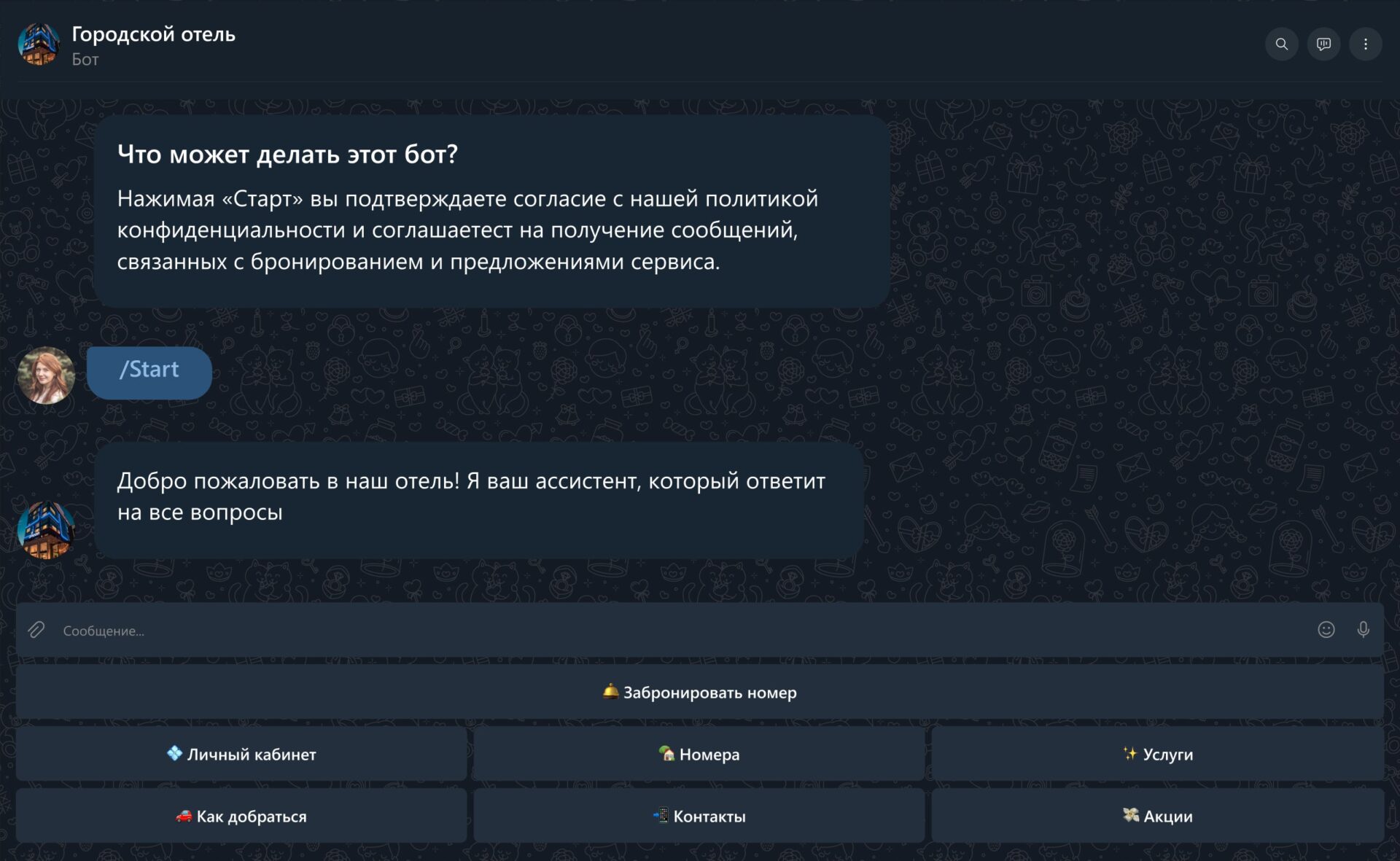
Task: Open Городской отель chat title info
Action: (153, 34)
